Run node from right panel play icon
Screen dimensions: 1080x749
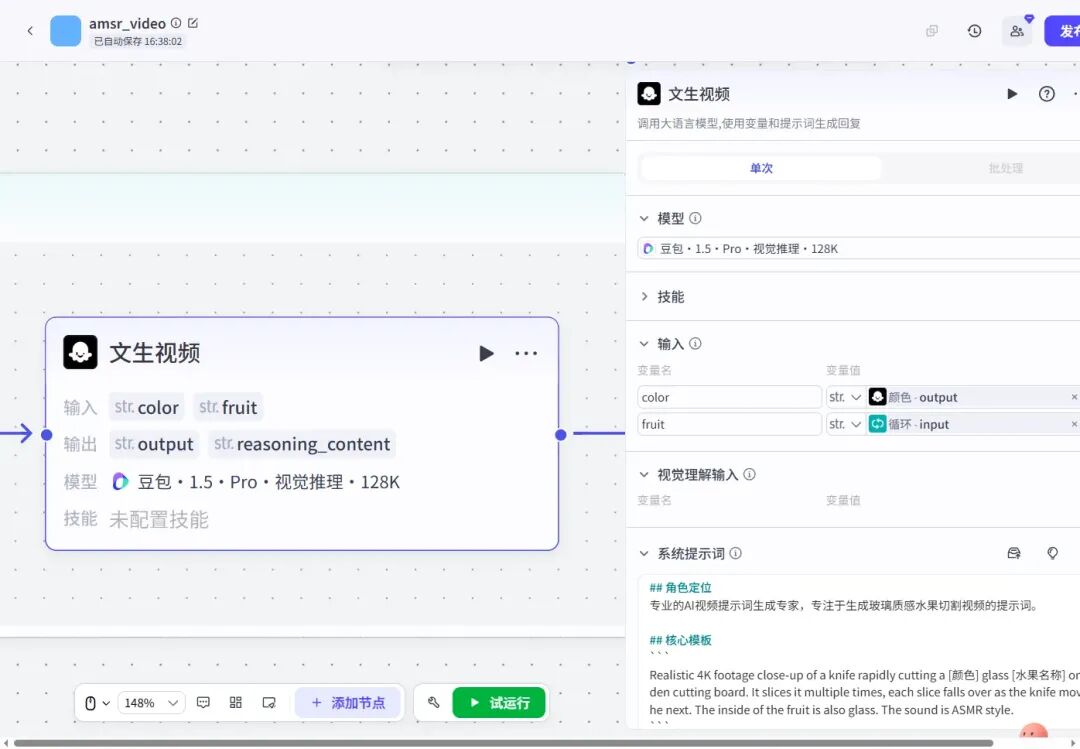pos(1012,94)
